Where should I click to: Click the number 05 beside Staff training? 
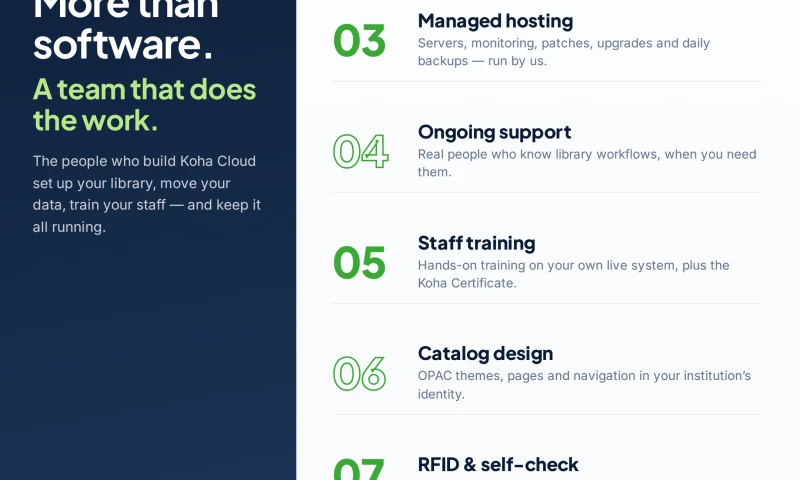[359, 263]
